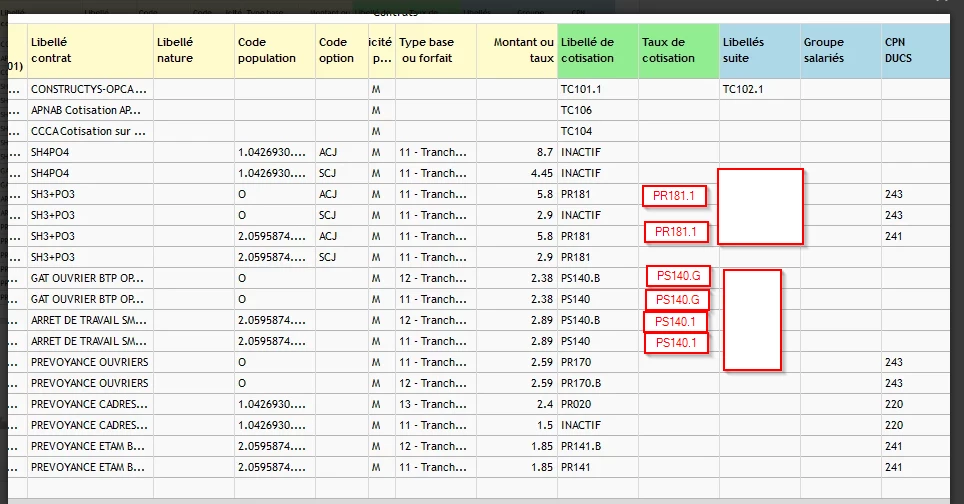Click the 'Libellé nature' column header
The image size is (964, 504).
(x=194, y=50)
